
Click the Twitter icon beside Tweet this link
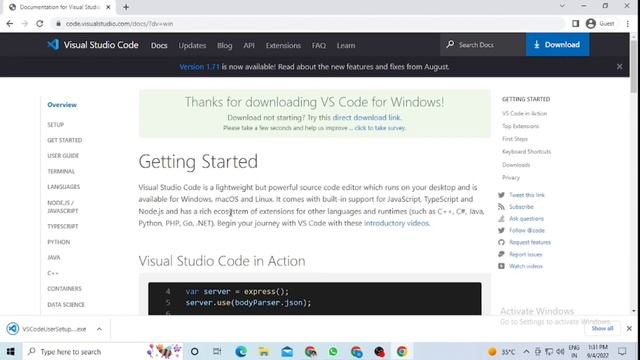[501, 195]
